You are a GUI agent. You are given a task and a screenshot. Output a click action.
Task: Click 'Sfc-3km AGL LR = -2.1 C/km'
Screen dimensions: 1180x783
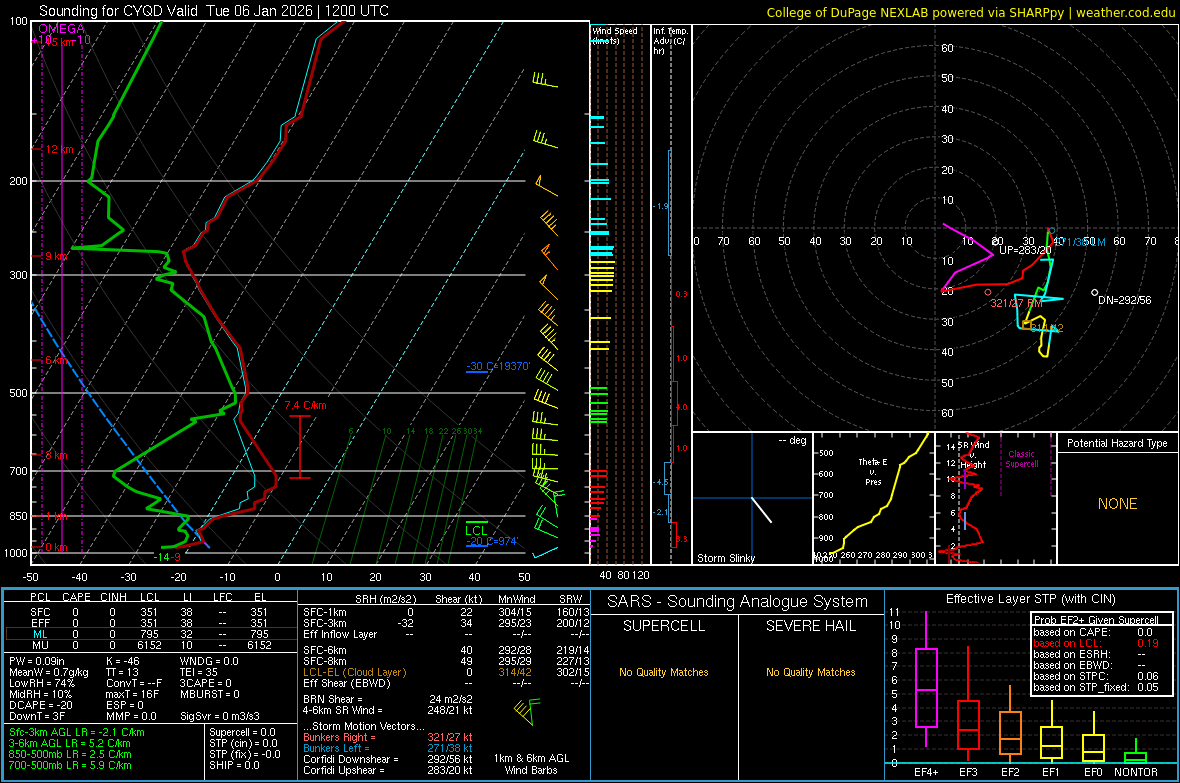pyautogui.click(x=77, y=732)
